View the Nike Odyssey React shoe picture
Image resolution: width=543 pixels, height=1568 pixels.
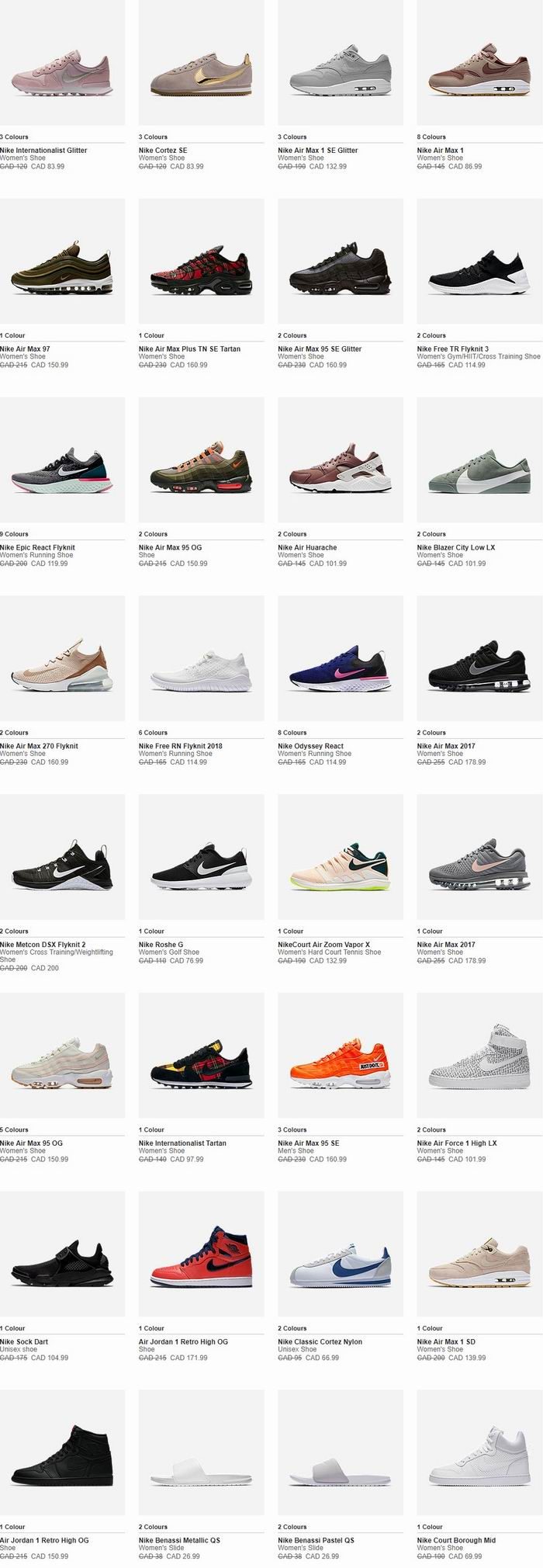pos(341,659)
